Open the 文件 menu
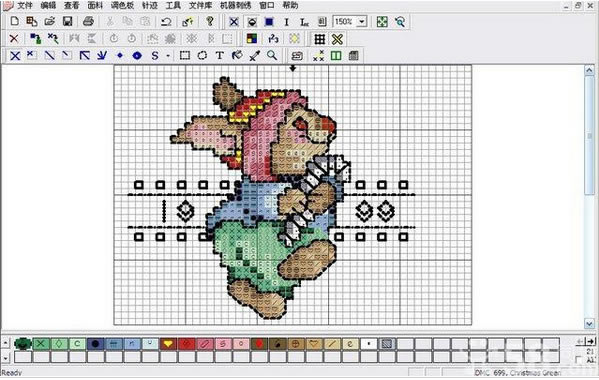Viewport: 599px width, 380px height. (x=25, y=5)
